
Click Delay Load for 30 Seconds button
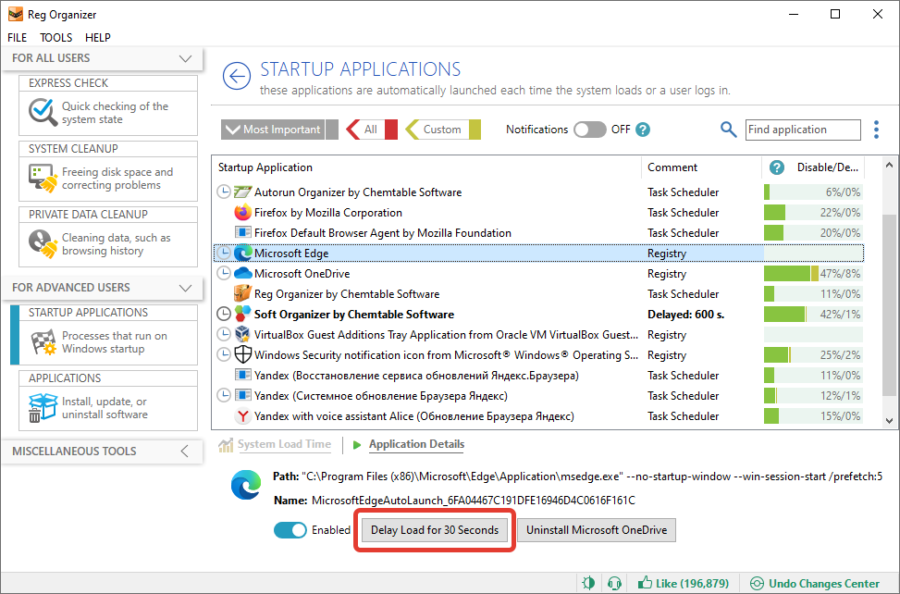pyautogui.click(x=435, y=530)
